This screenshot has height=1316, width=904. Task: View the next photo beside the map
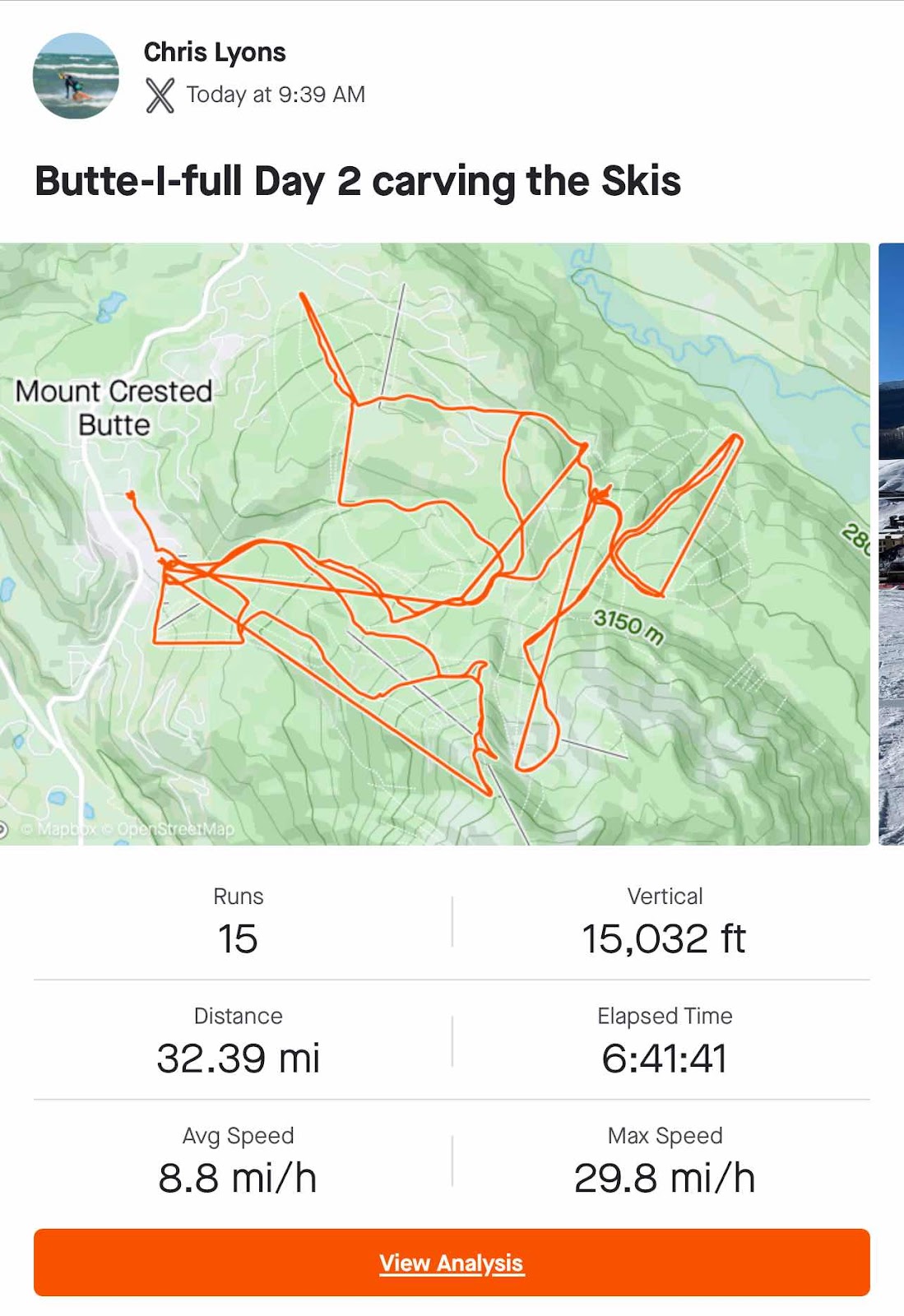892,544
